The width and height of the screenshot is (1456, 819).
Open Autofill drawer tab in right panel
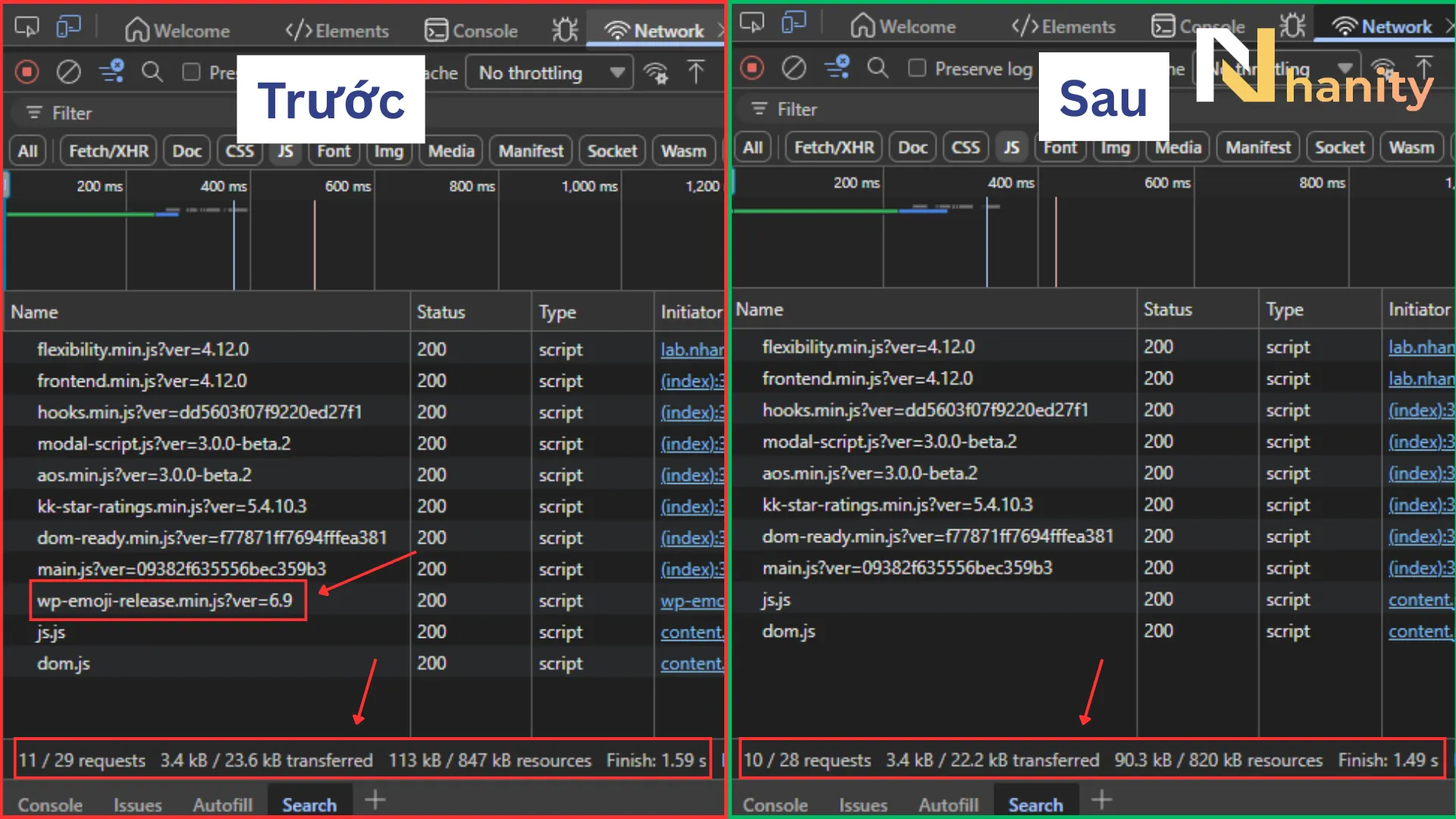click(948, 805)
